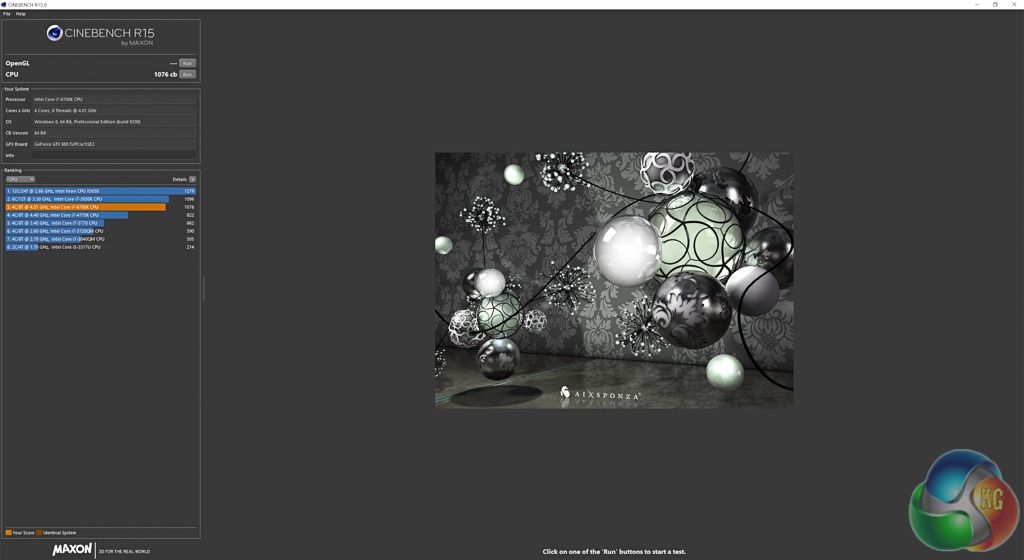
Task: Click the CB Version 64 Bit value
Action: point(114,133)
